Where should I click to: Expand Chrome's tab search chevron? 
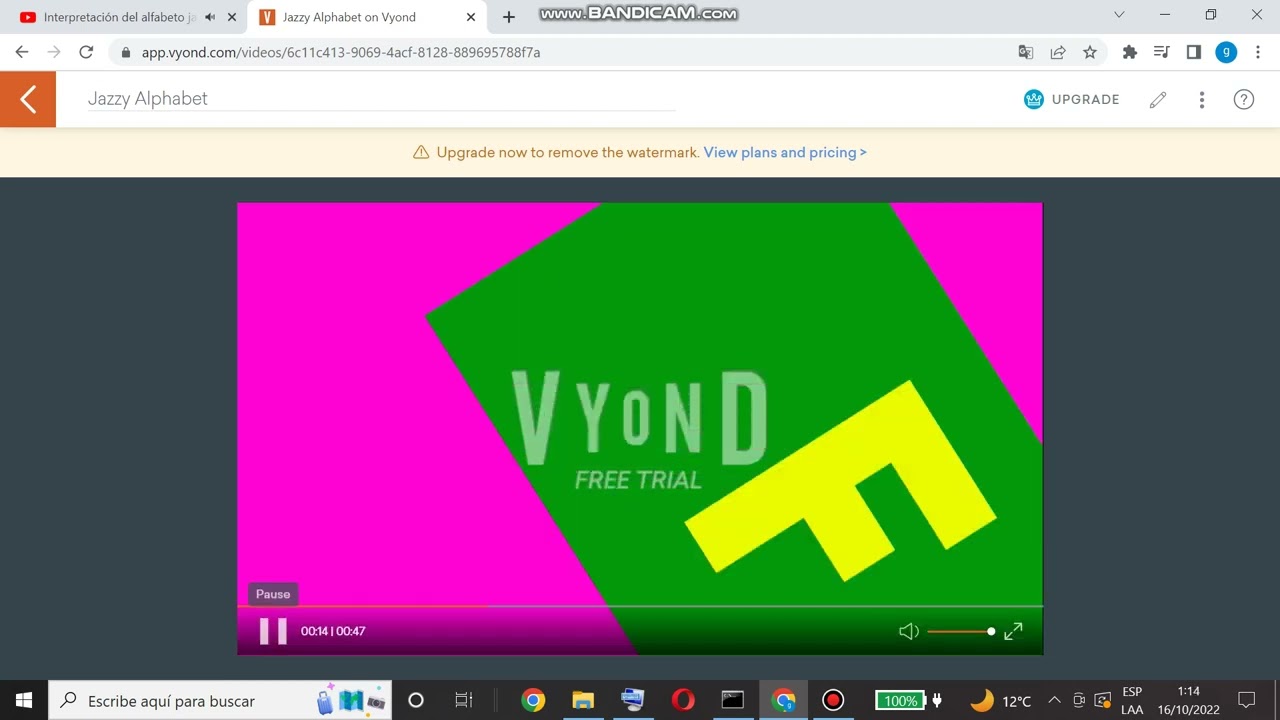click(x=1119, y=15)
